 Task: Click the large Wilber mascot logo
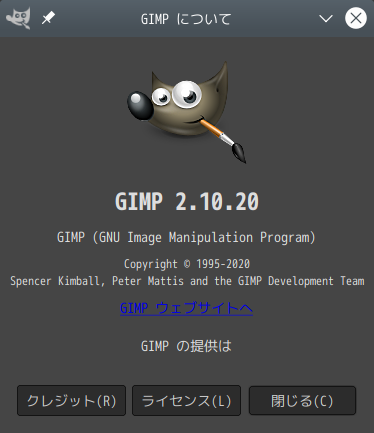[x=187, y=112]
